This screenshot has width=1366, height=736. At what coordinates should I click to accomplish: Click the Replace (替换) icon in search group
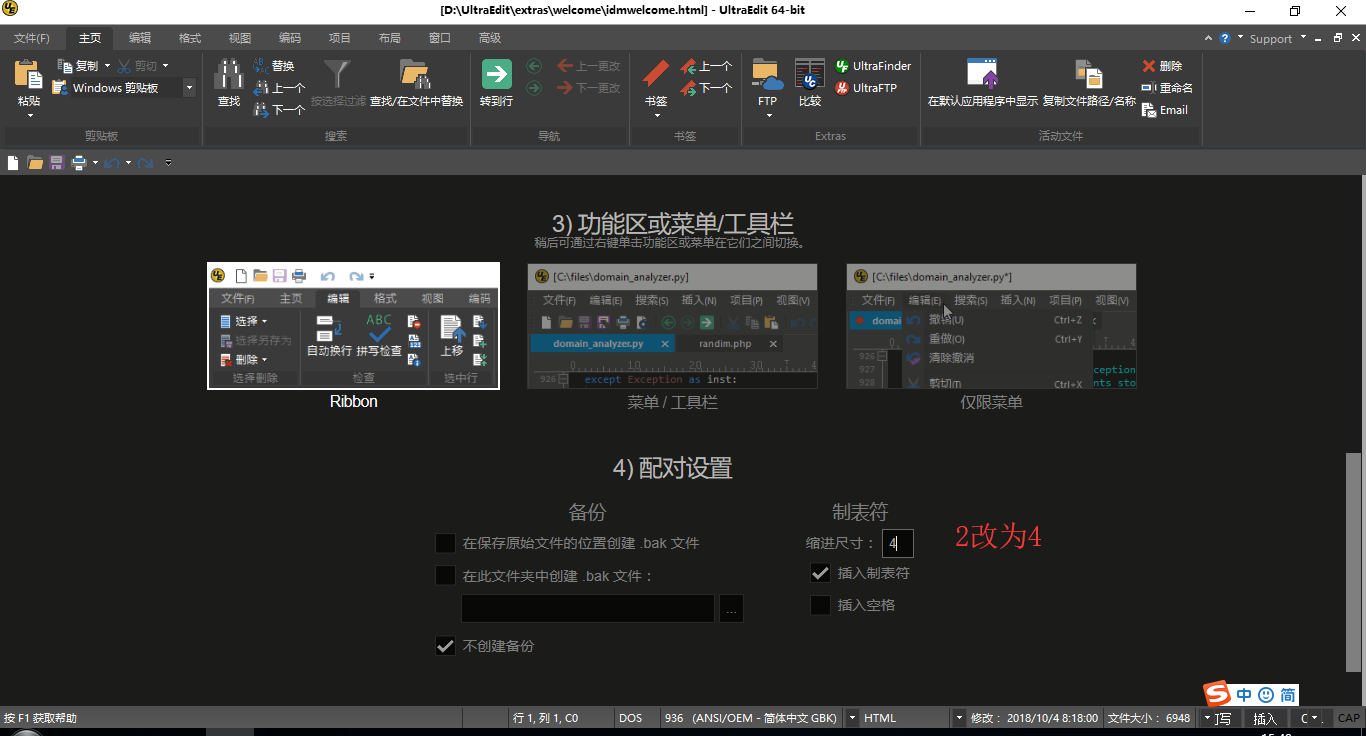[260, 66]
